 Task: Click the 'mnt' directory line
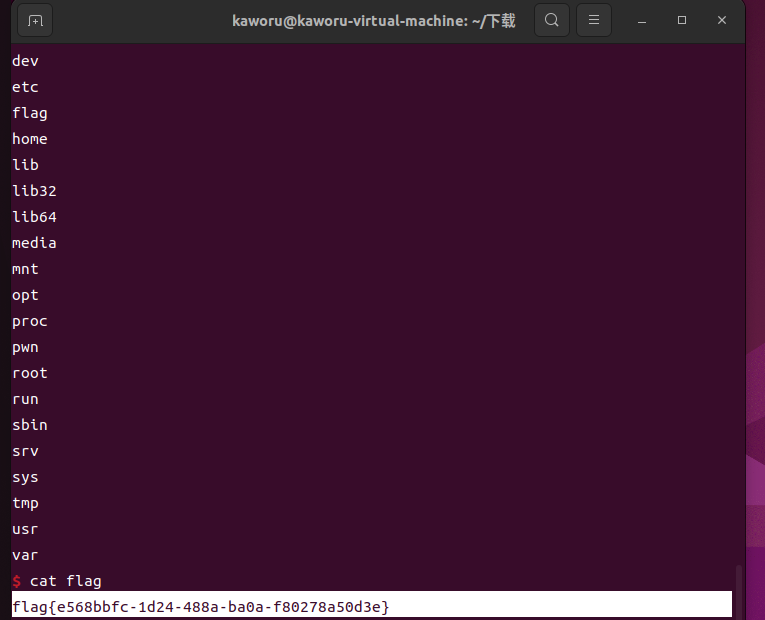25,269
